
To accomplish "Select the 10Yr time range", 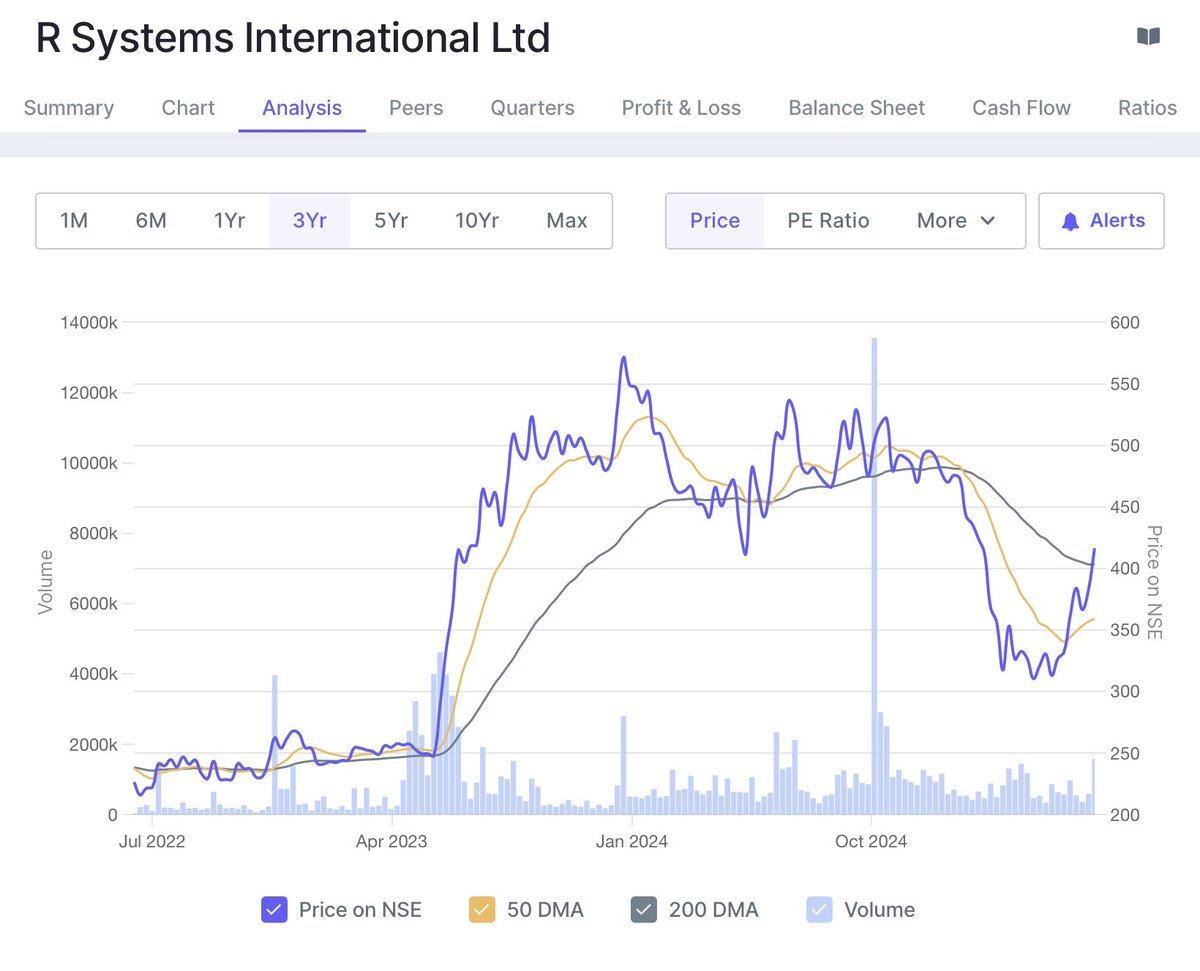I will click(x=477, y=220).
